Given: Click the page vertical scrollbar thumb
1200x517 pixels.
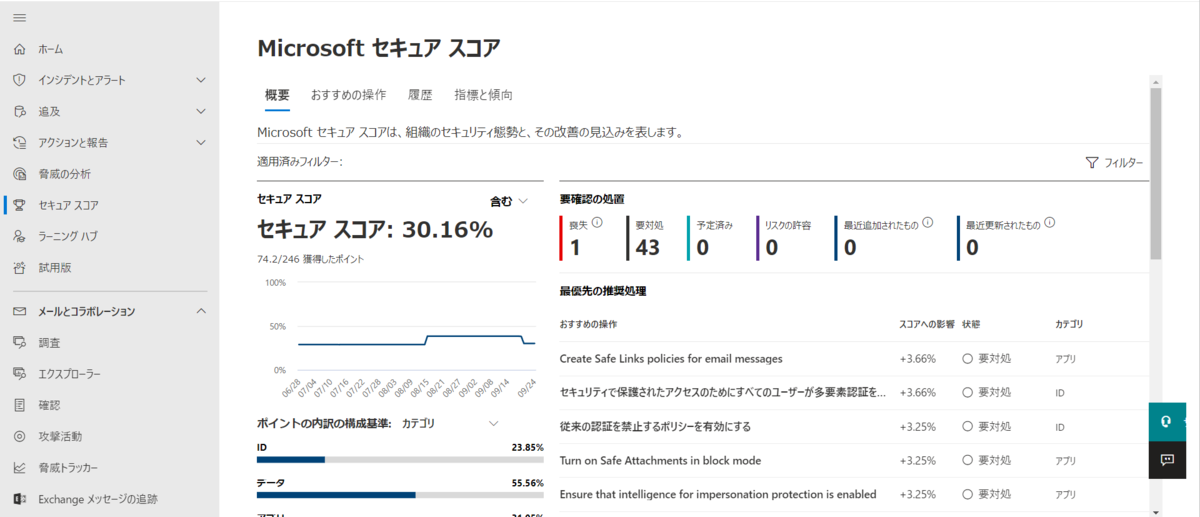Looking at the screenshot, I should click(1156, 173).
